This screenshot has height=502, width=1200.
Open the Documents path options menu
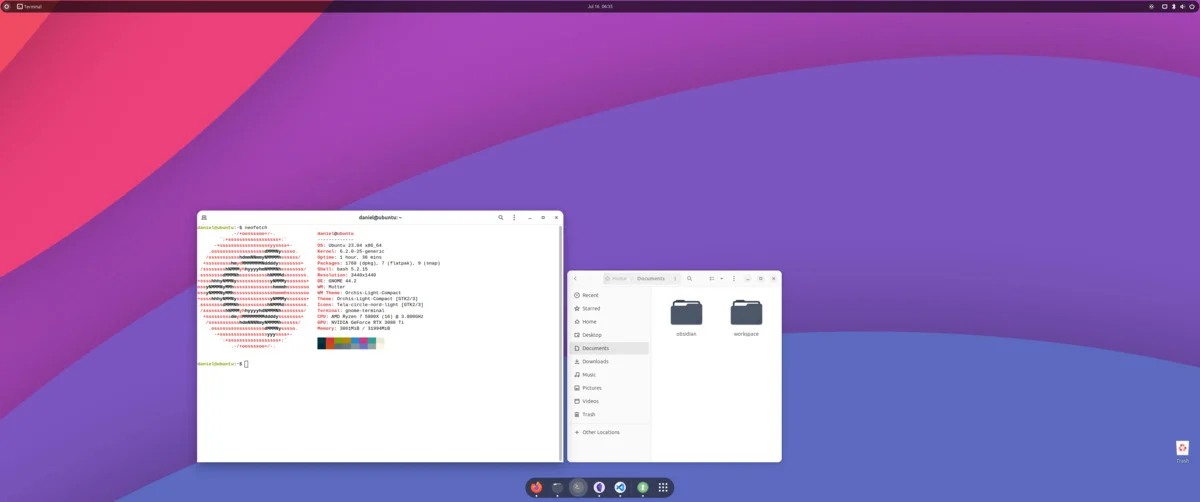675,278
